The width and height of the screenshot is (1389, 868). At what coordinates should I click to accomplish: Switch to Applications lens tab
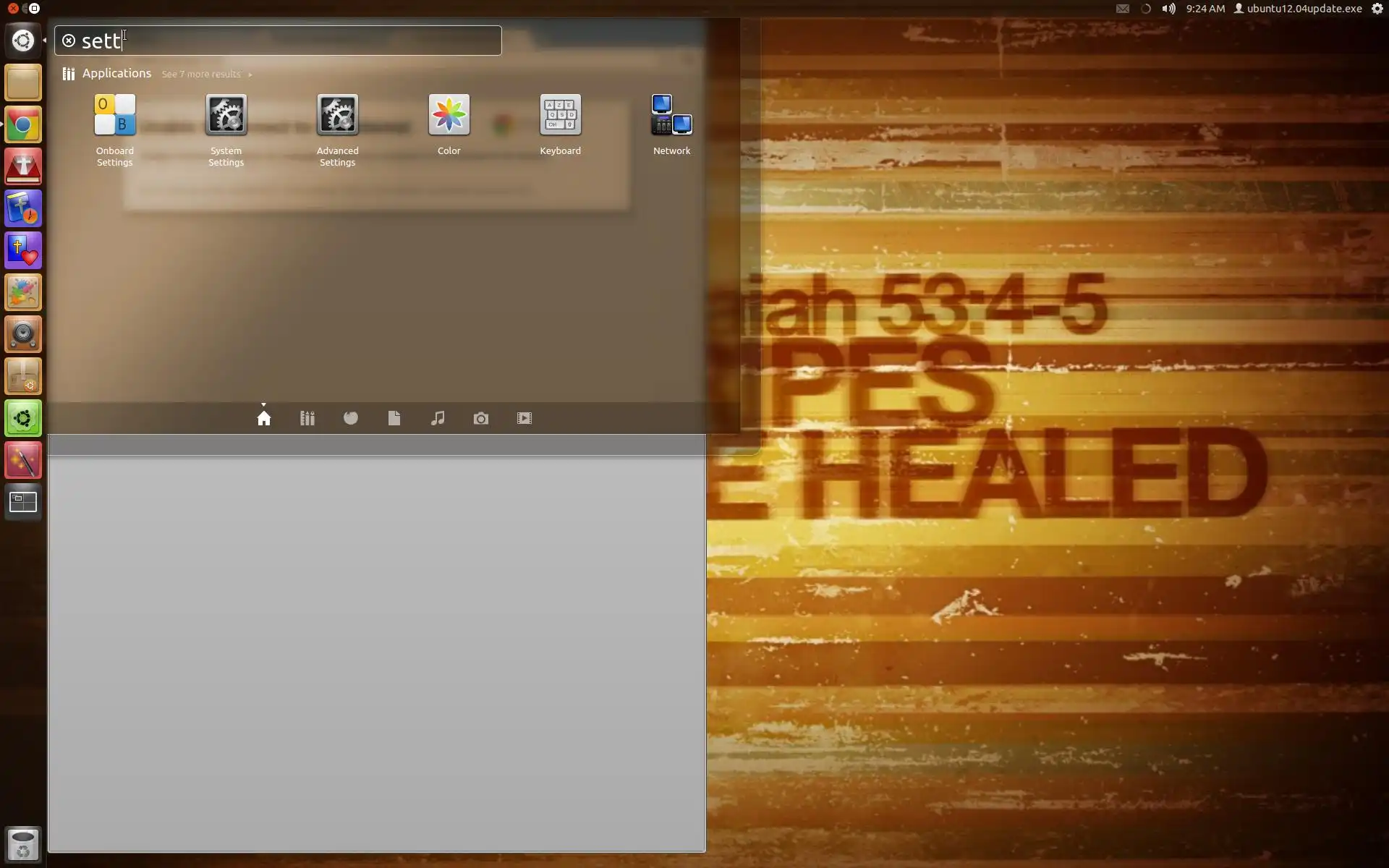[x=307, y=418]
